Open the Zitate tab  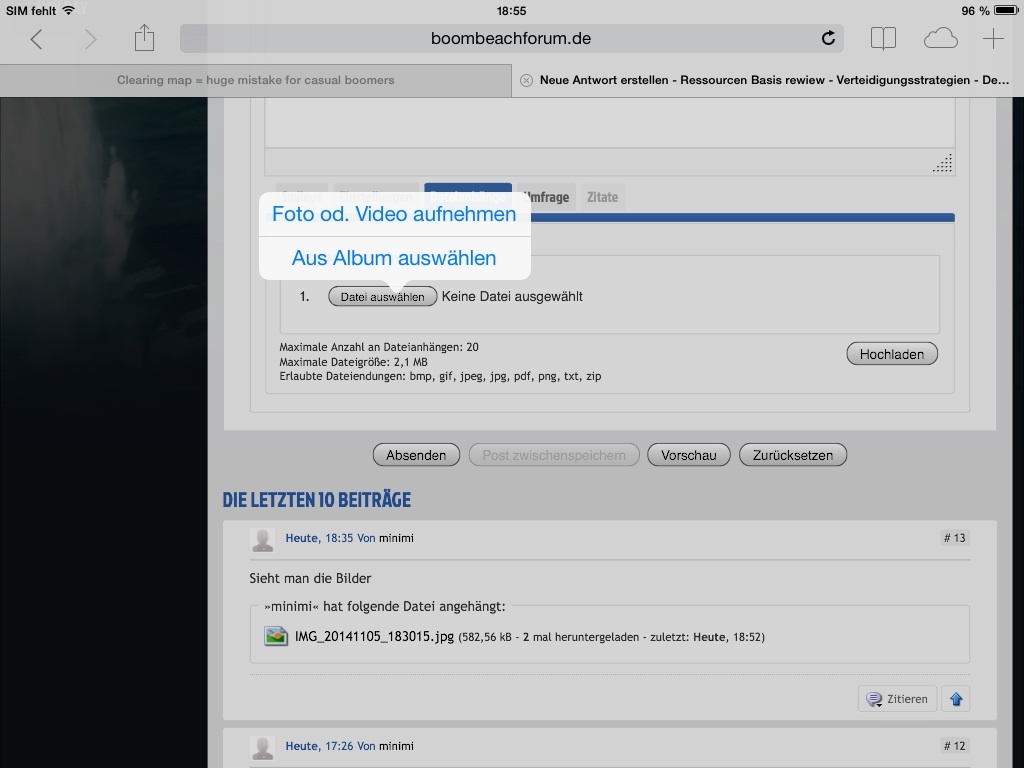point(602,197)
